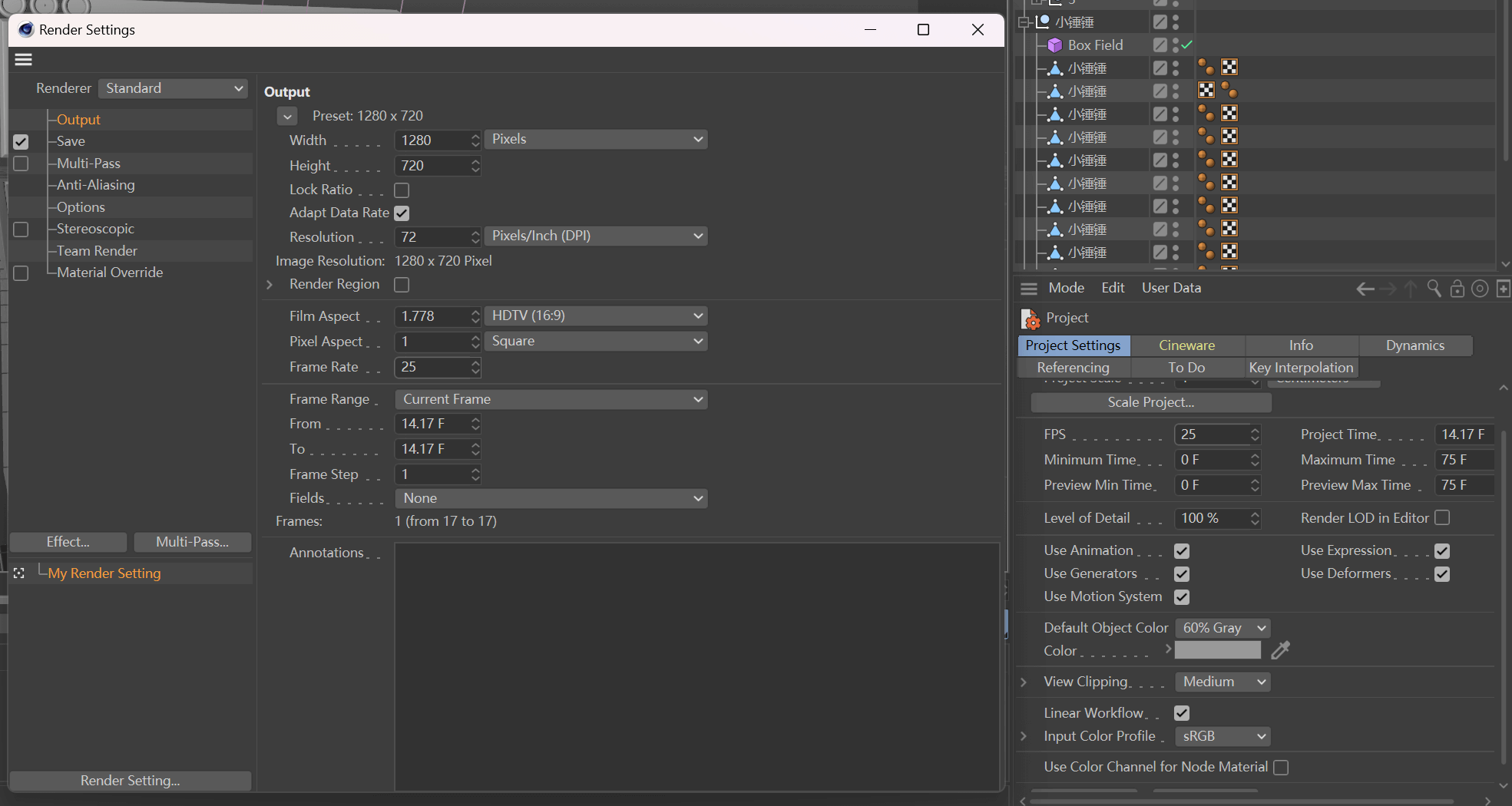1512x806 pixels.
Task: Toggle the Multi-Pass checkbox
Action: click(x=21, y=164)
